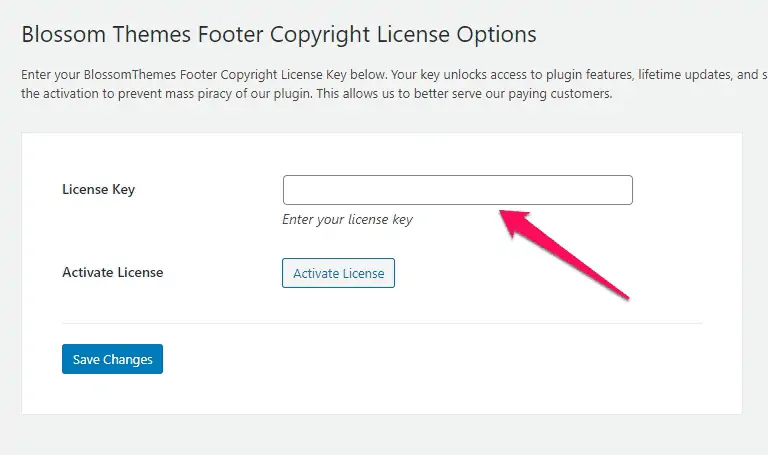Click the "Enter your license key" hint text

pos(347,219)
